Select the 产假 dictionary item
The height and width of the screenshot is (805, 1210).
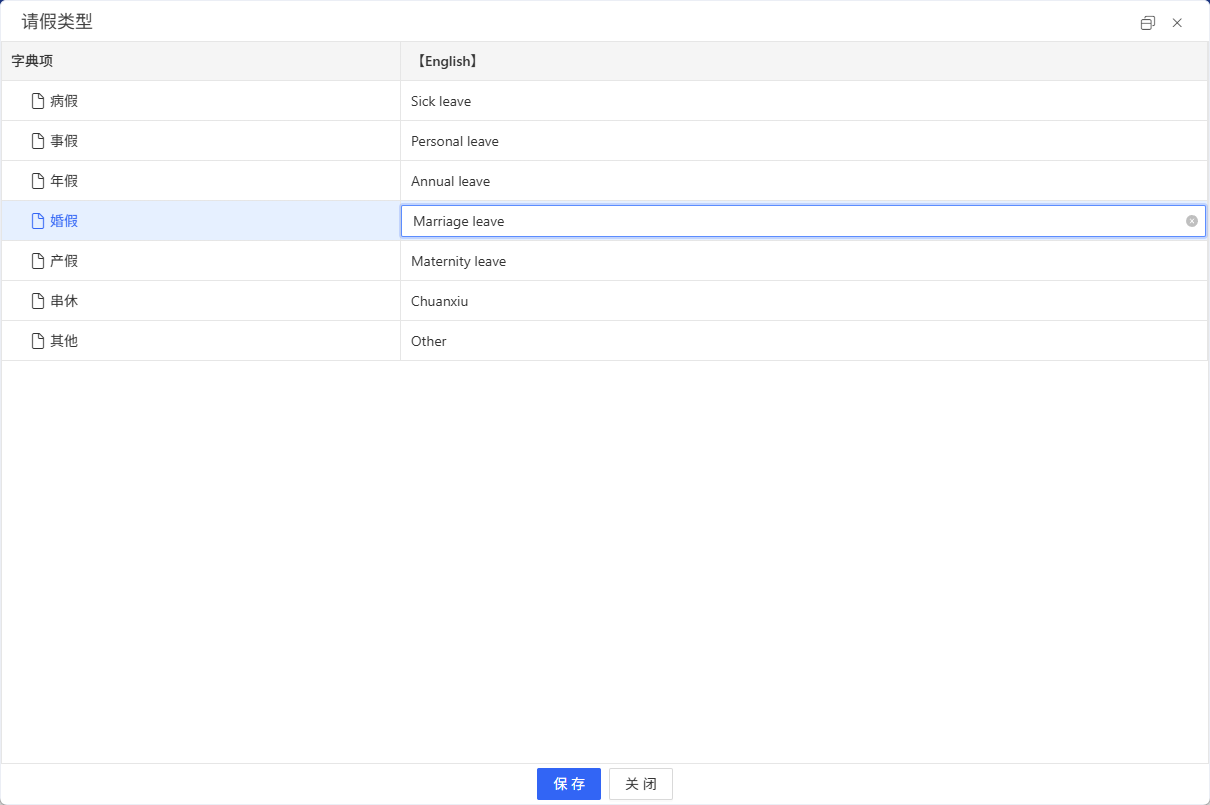(64, 261)
